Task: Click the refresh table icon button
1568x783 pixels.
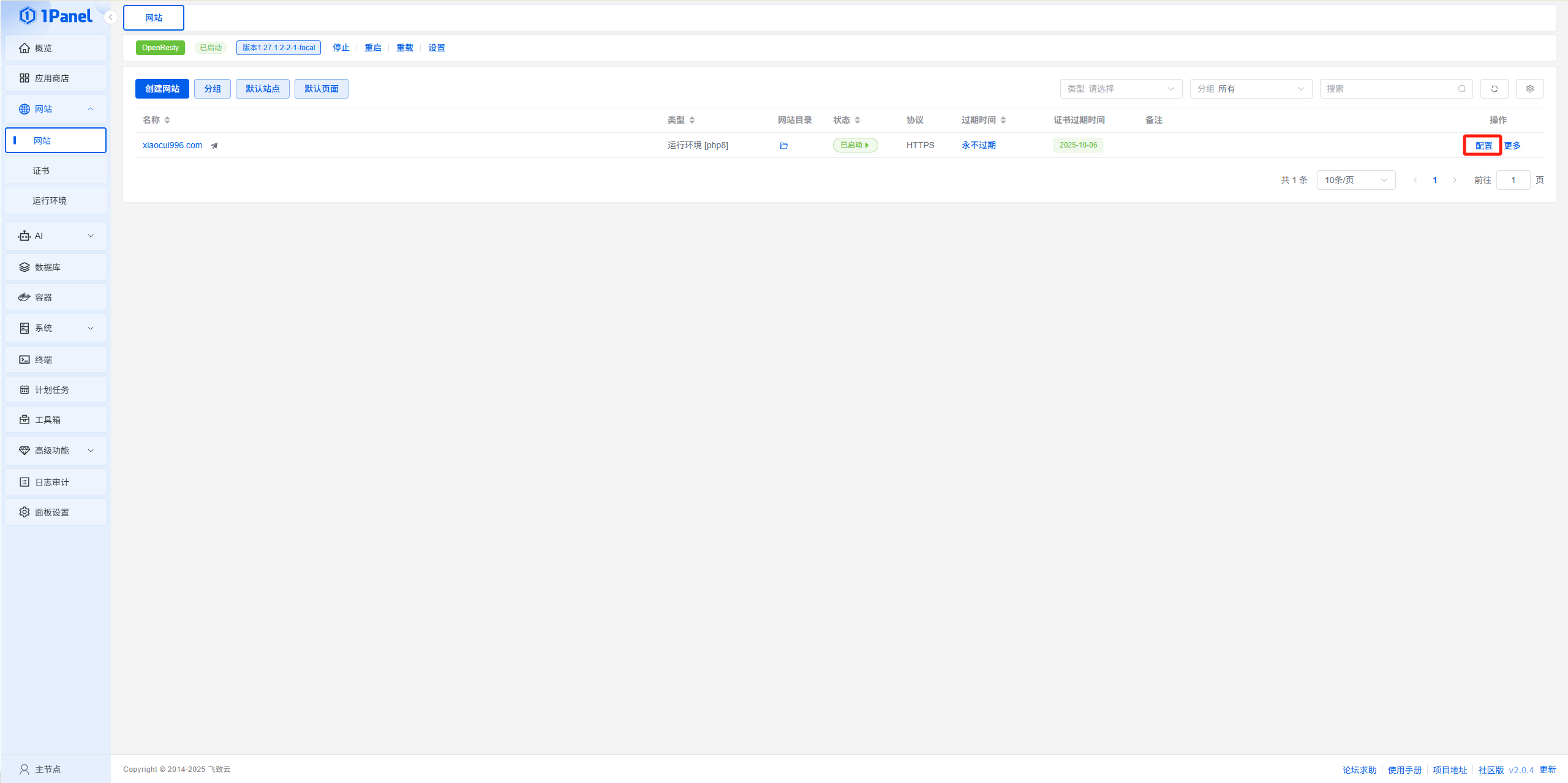Action: point(1494,89)
